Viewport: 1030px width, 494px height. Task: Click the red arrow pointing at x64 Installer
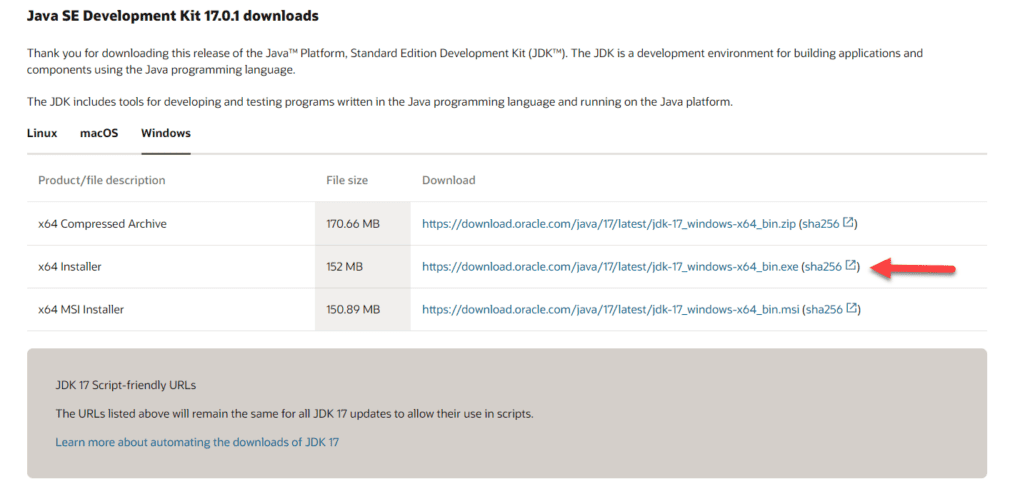[914, 268]
